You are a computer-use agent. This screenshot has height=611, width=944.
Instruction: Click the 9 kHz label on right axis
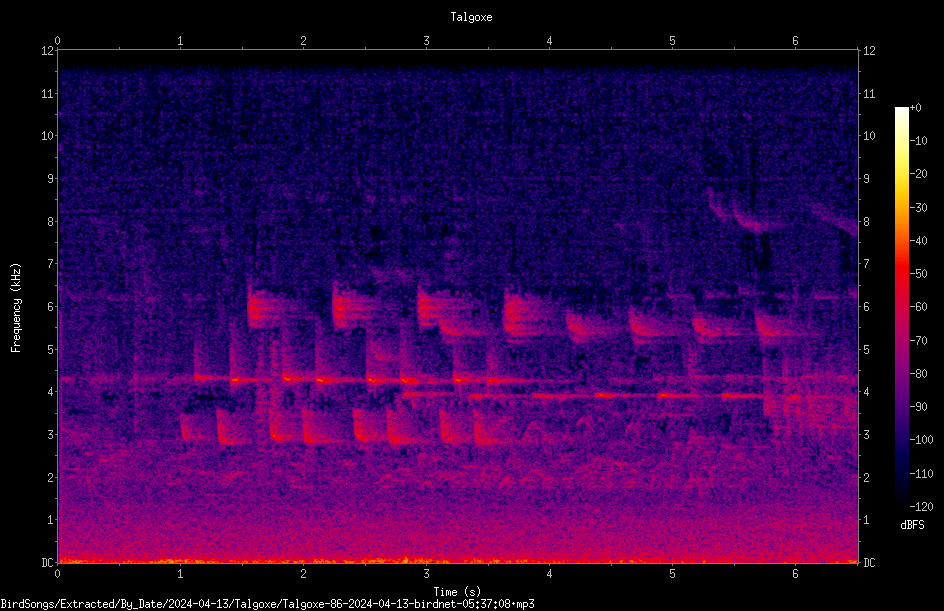(866, 178)
